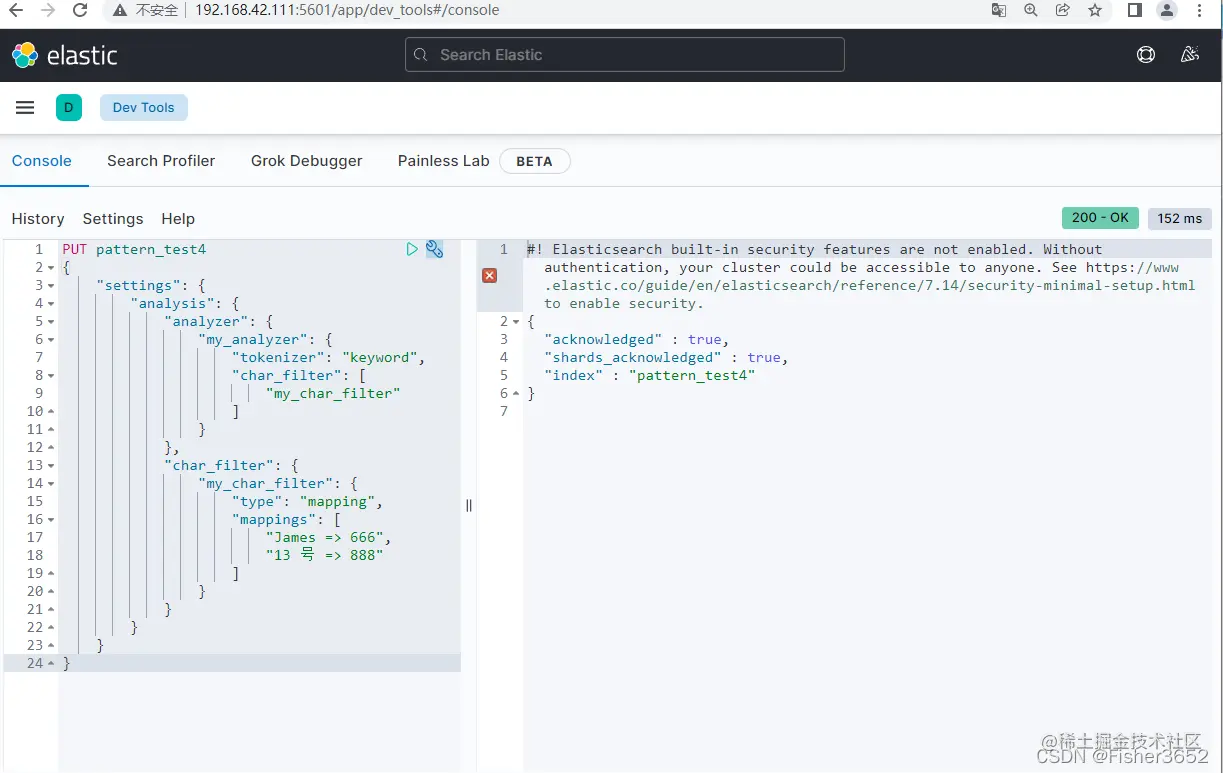This screenshot has height=773, width=1223.
Task: Click the not-secure warning icon in address bar
Action: (x=121, y=10)
